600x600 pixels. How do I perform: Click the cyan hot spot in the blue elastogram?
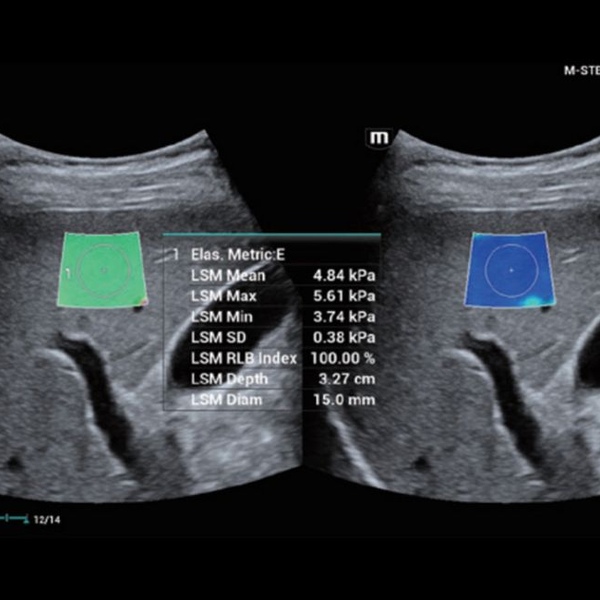pos(532,301)
